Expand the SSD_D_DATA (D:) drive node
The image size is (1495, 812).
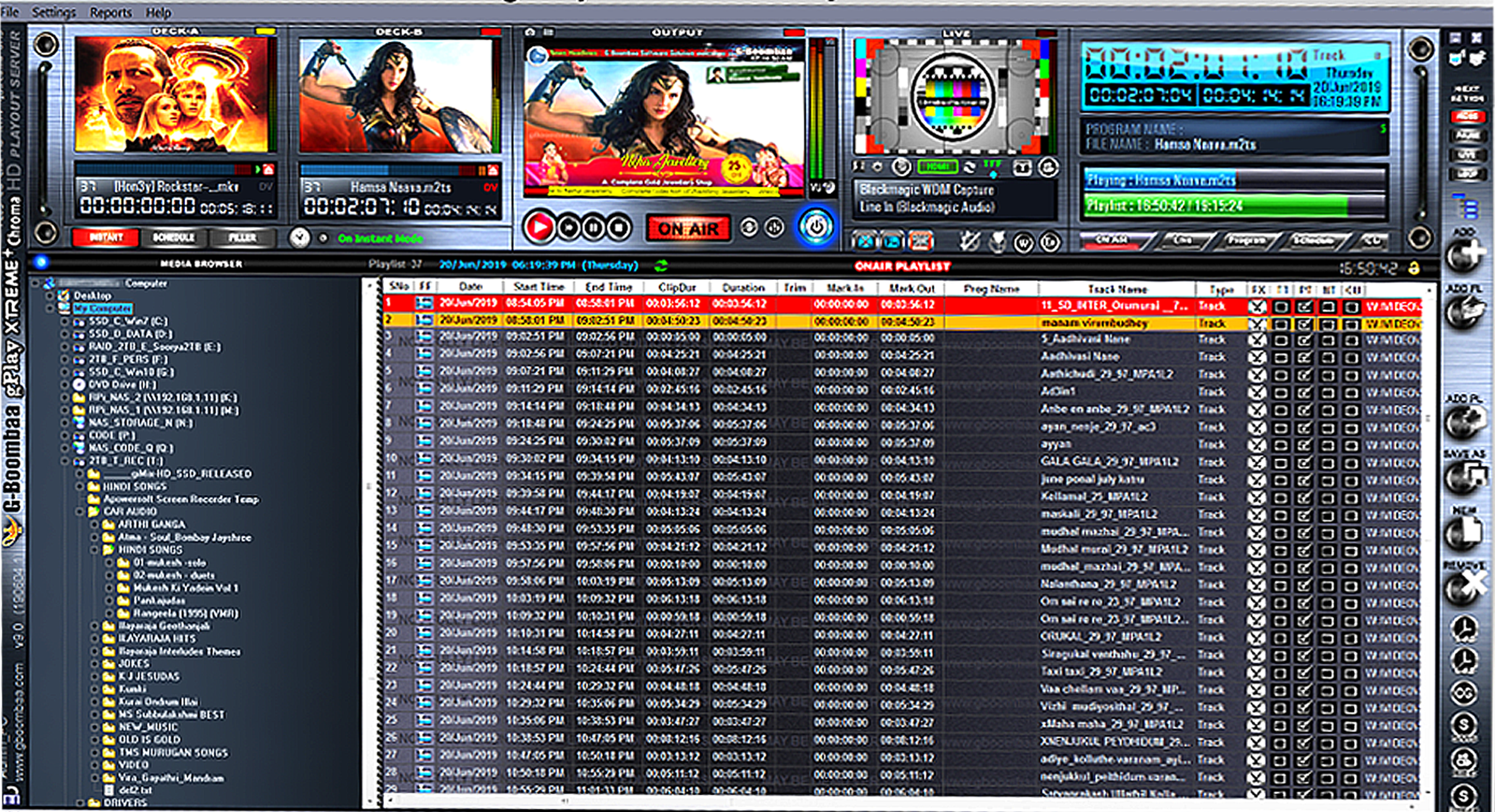(x=65, y=334)
